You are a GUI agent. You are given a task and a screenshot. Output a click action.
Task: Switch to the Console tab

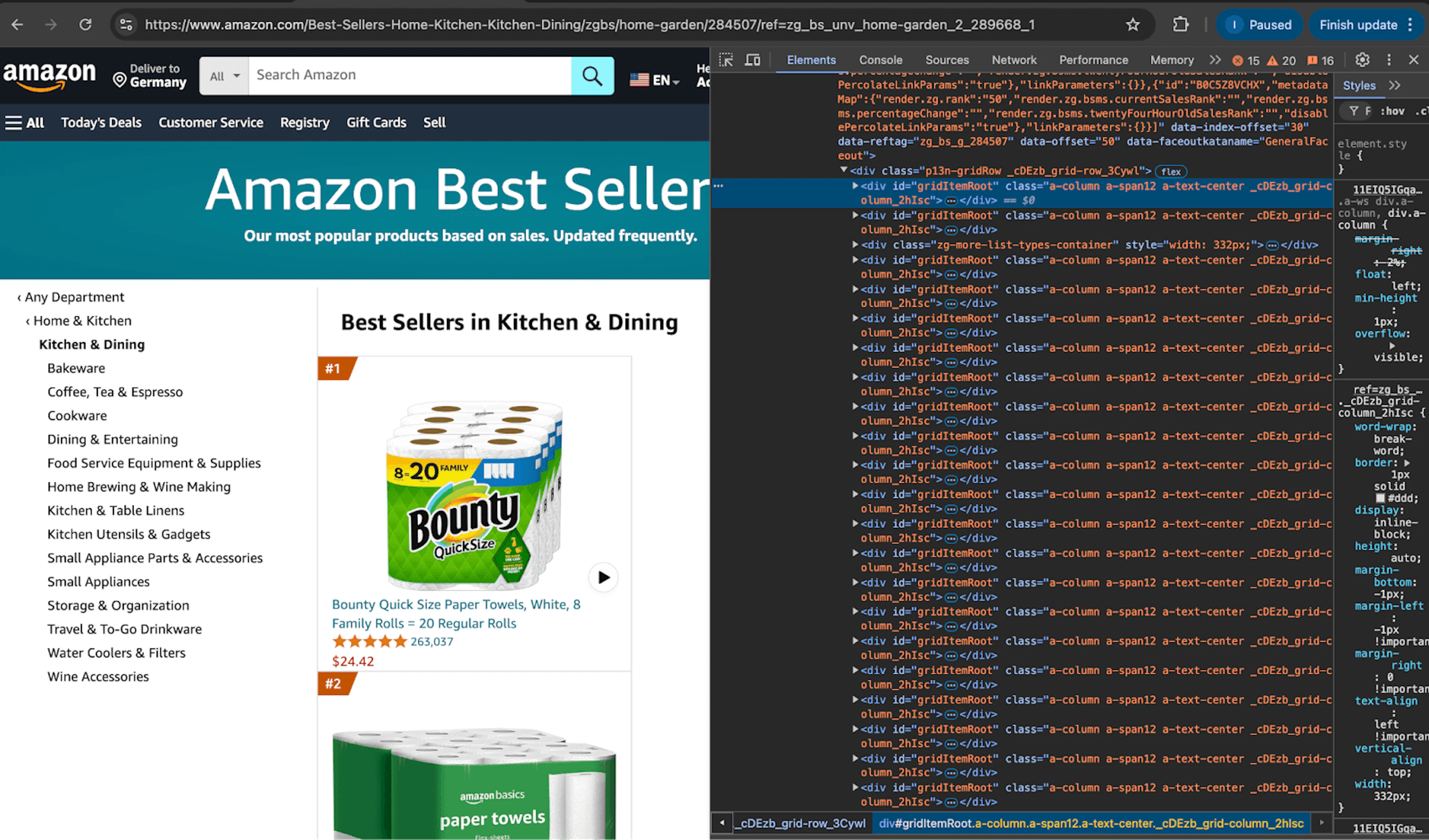(x=880, y=60)
